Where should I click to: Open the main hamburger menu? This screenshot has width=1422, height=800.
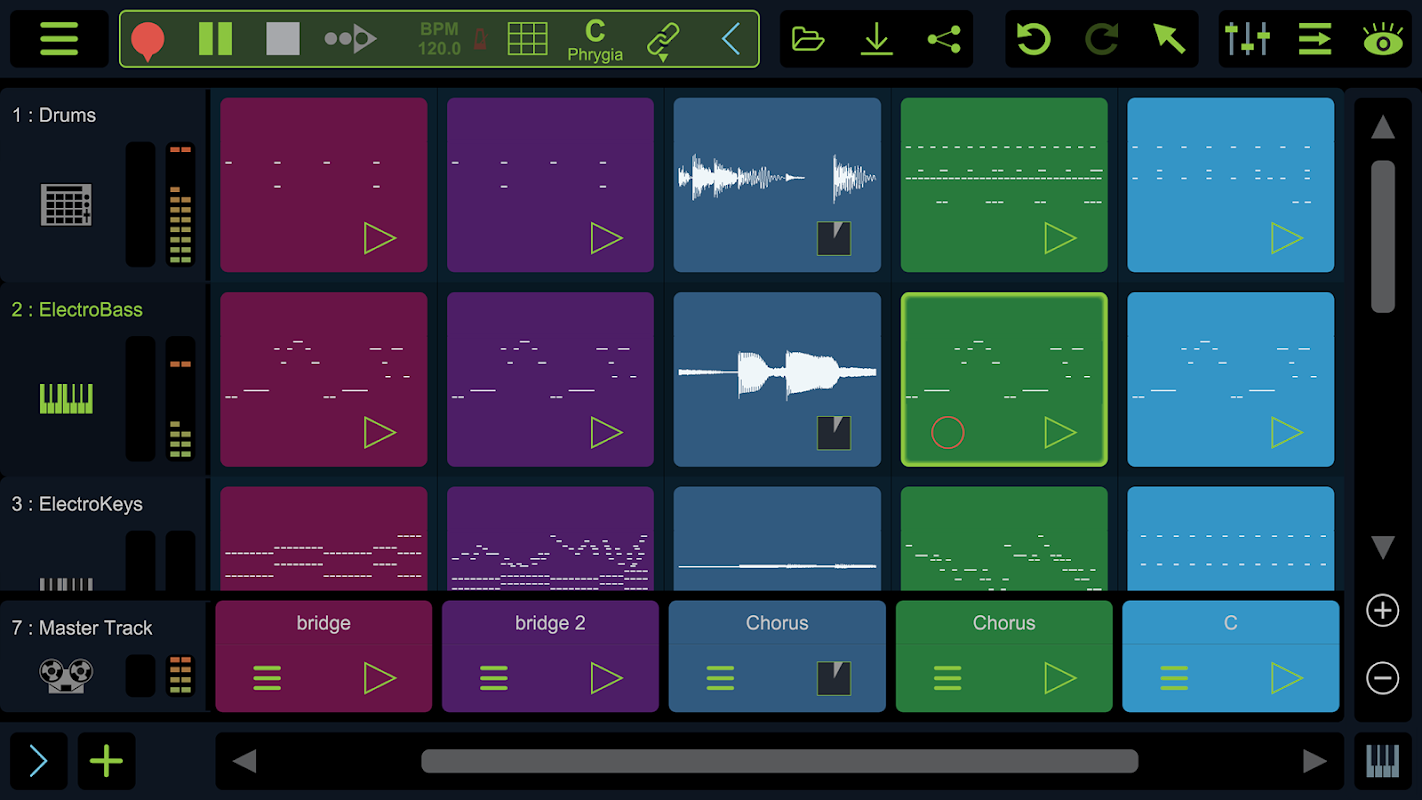[59, 39]
